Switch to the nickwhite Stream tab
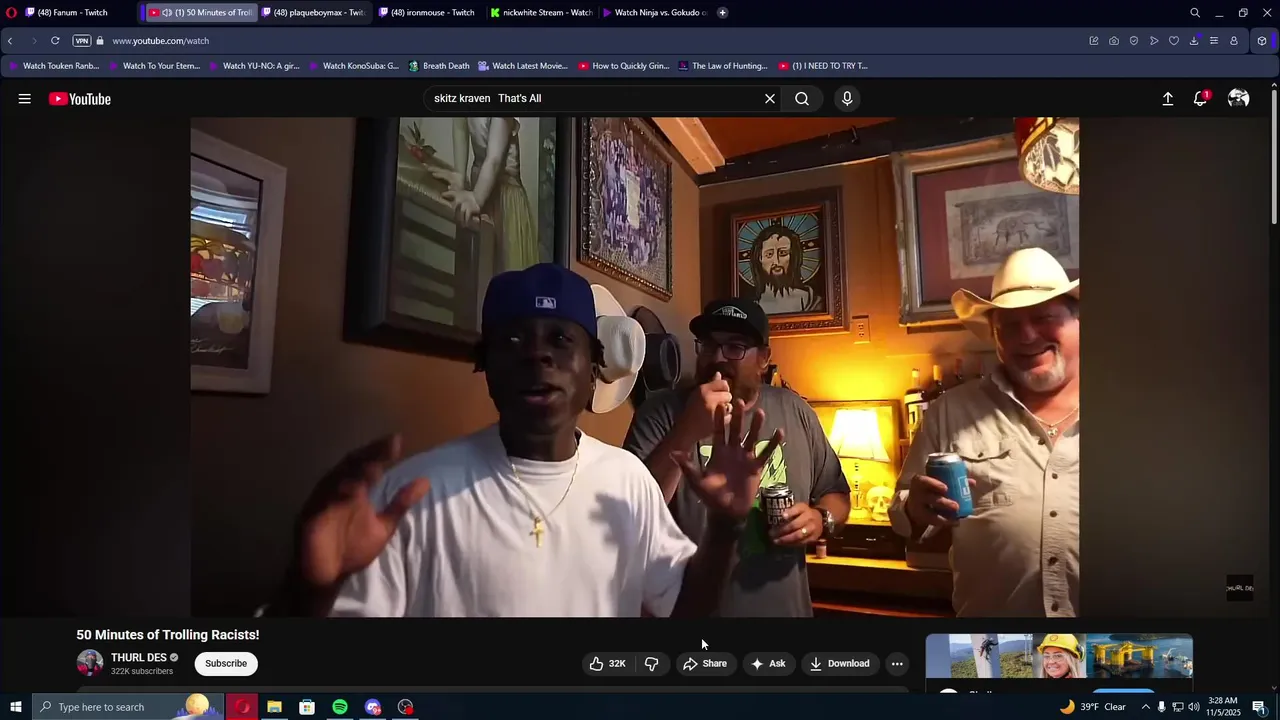The height and width of the screenshot is (720, 1280). coord(541,13)
